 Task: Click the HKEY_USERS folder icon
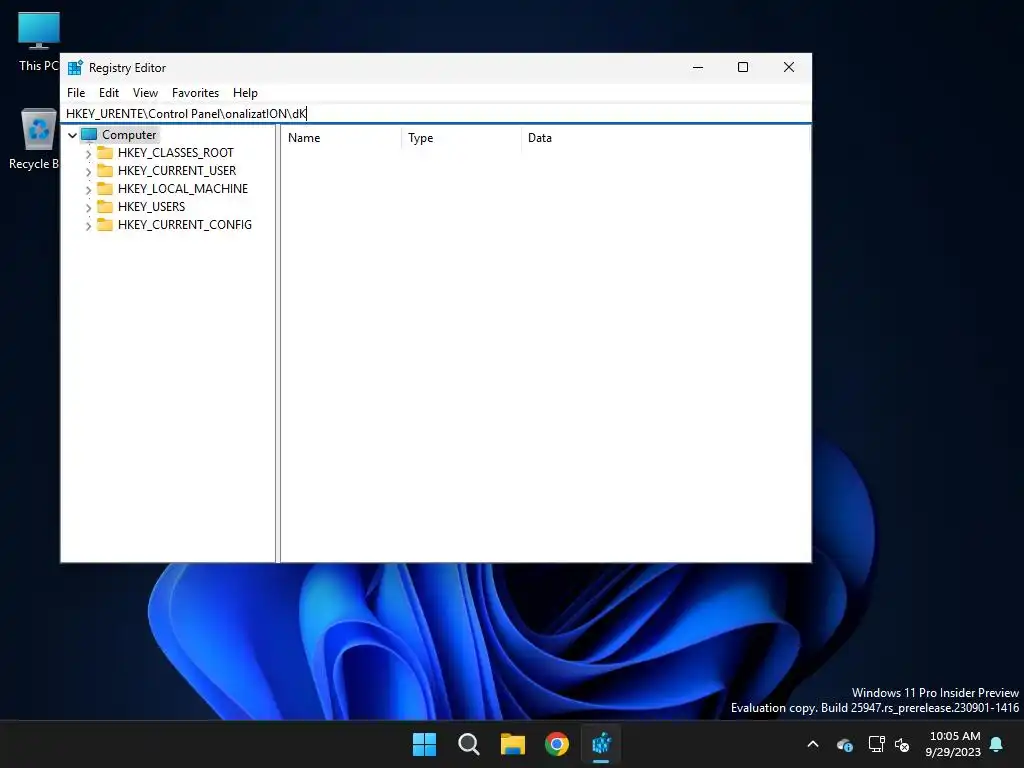(x=104, y=206)
